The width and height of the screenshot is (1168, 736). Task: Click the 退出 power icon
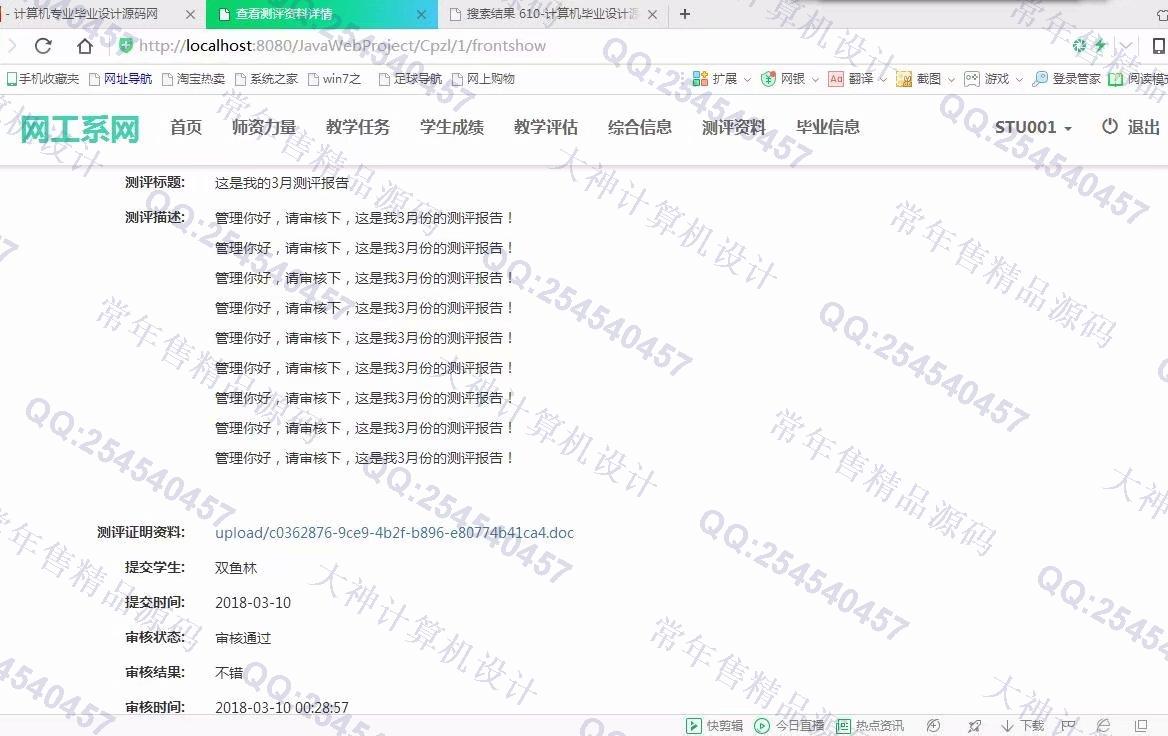1110,127
